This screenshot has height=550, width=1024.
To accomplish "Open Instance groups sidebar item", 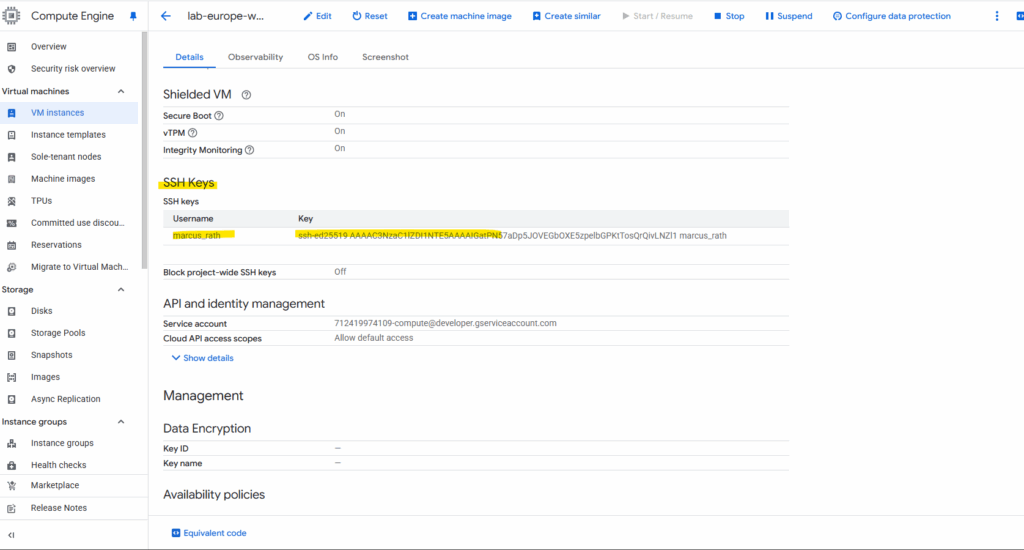I will [x=62, y=443].
